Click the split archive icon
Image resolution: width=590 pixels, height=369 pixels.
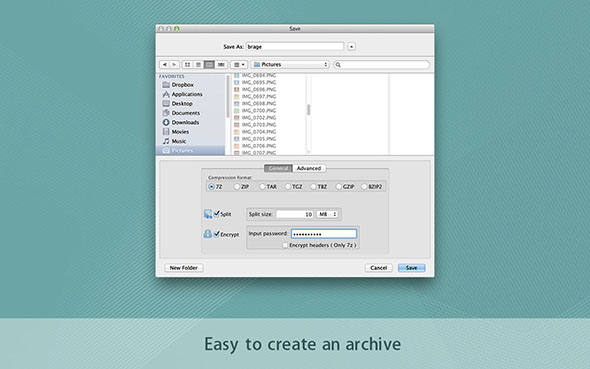[208, 214]
